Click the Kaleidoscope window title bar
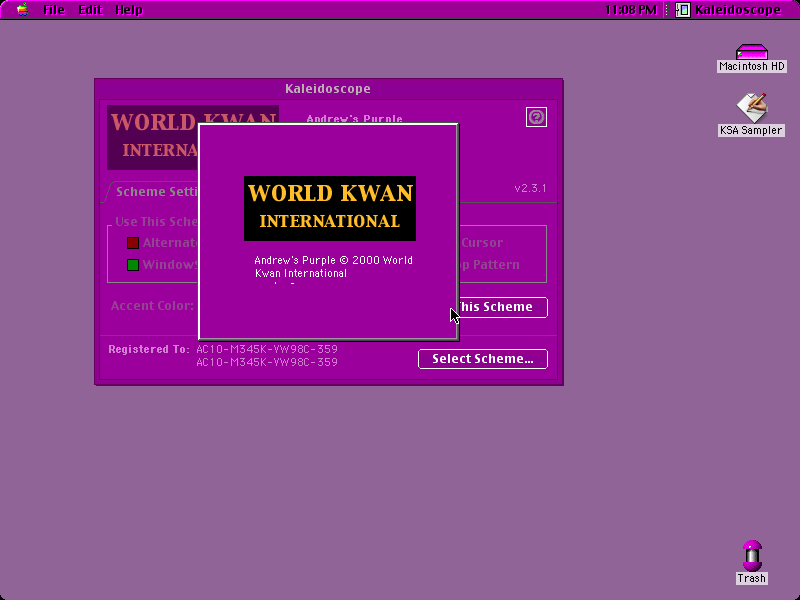This screenshot has height=600, width=800. click(329, 89)
